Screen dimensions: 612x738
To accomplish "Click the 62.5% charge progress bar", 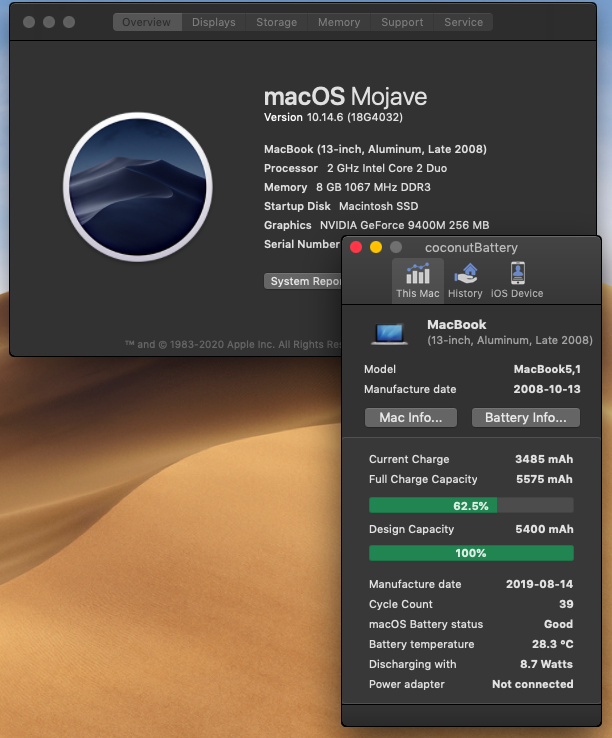I will 471,505.
